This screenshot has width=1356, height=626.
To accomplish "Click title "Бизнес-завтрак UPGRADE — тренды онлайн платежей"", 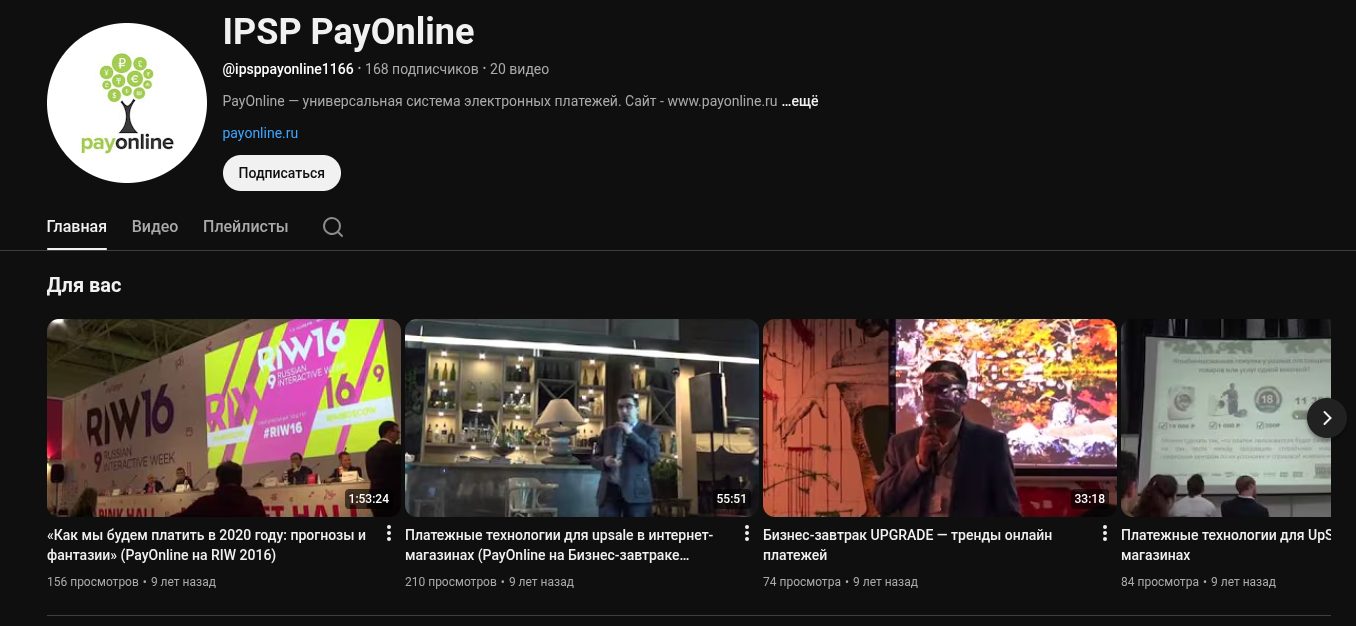I will pos(906,545).
